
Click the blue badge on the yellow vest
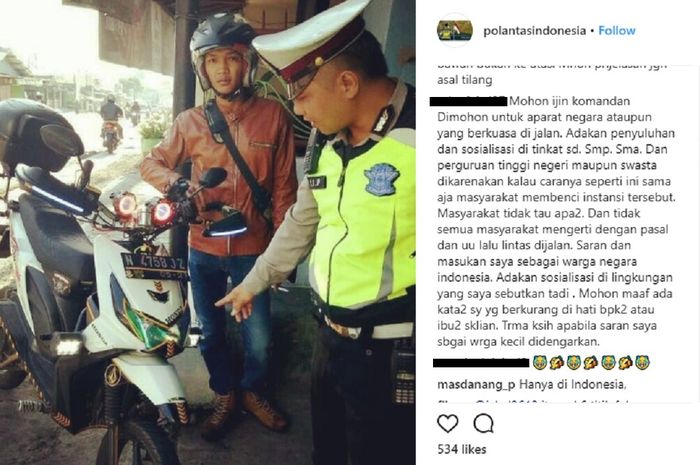pyautogui.click(x=381, y=179)
